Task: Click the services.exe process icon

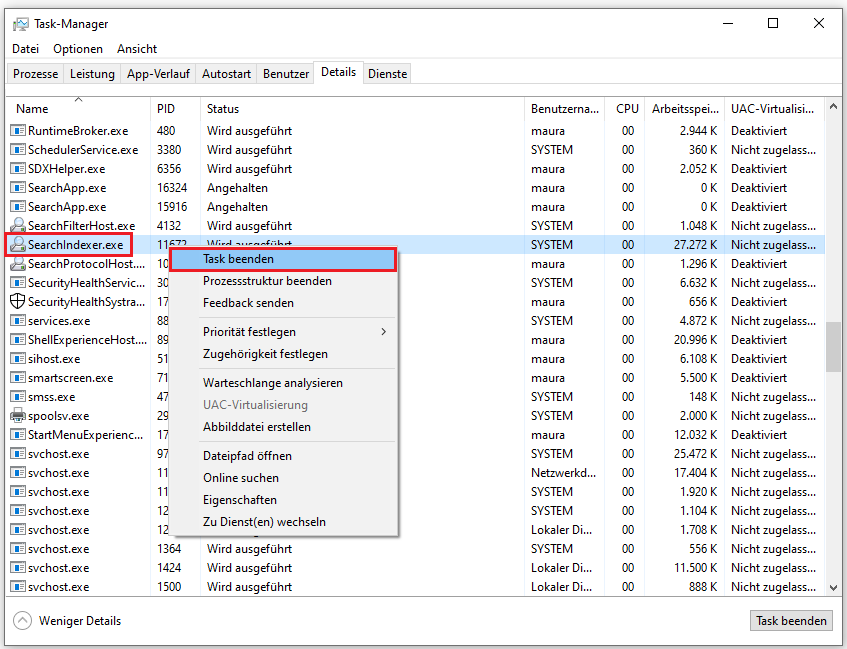Action: pyautogui.click(x=17, y=320)
